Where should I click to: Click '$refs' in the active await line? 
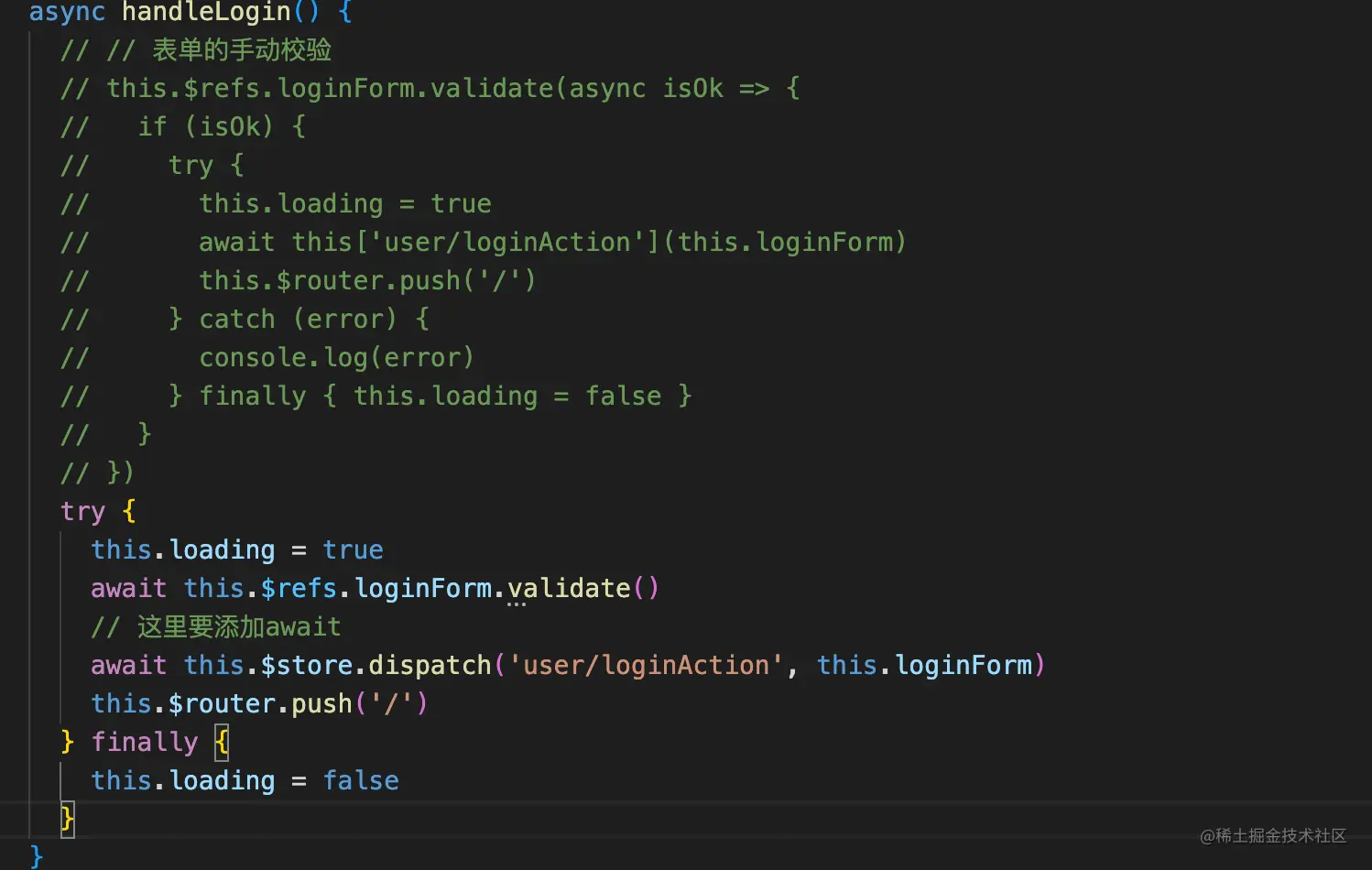click(x=299, y=588)
